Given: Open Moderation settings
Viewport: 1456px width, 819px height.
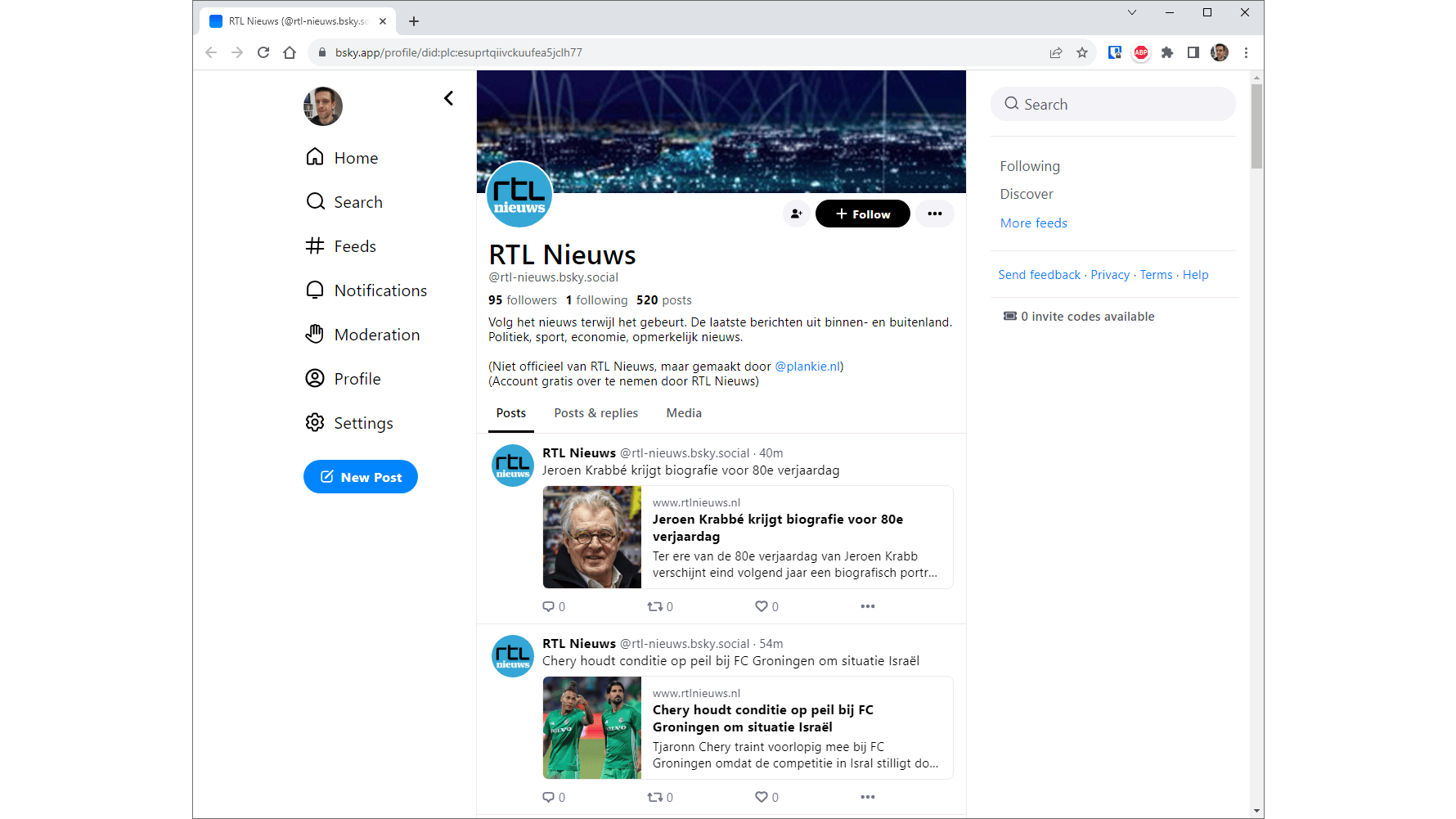Looking at the screenshot, I should tap(362, 335).
